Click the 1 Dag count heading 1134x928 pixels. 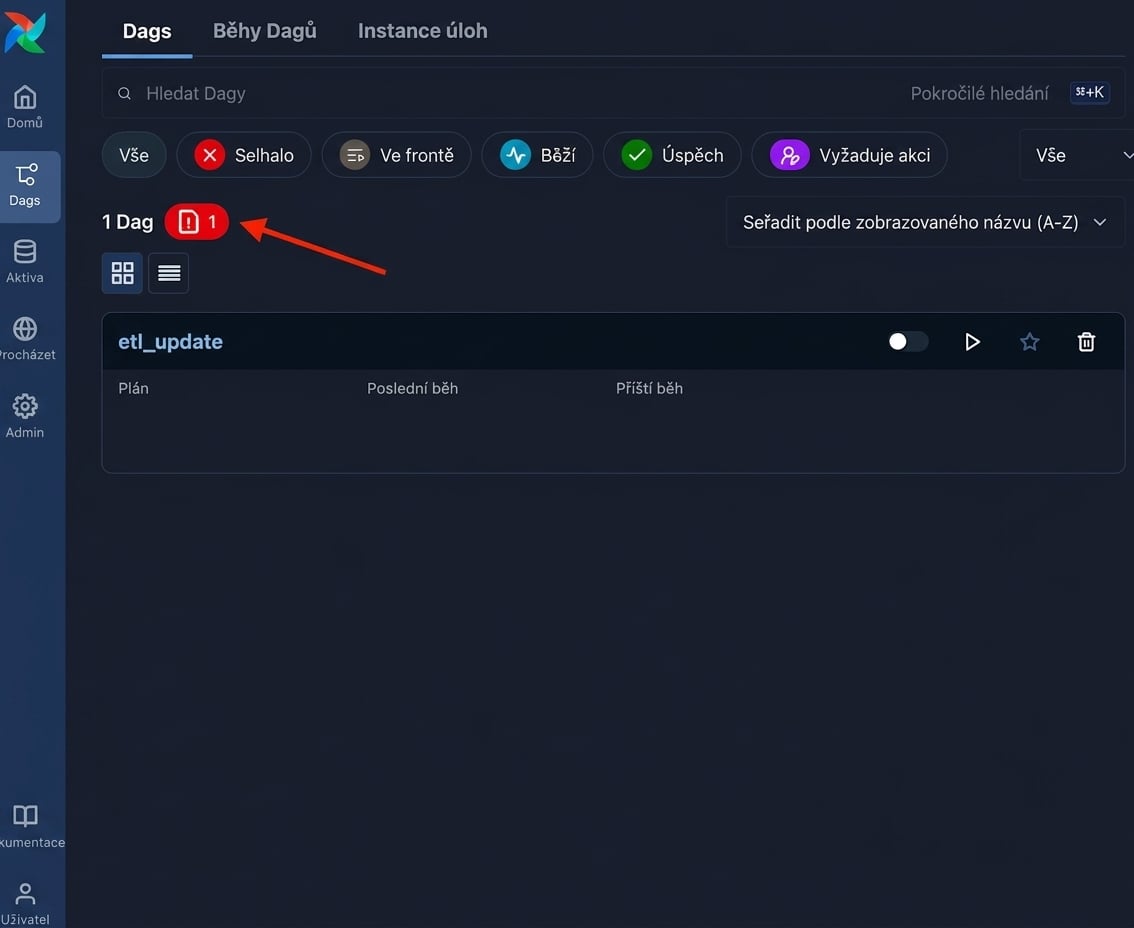click(x=128, y=222)
